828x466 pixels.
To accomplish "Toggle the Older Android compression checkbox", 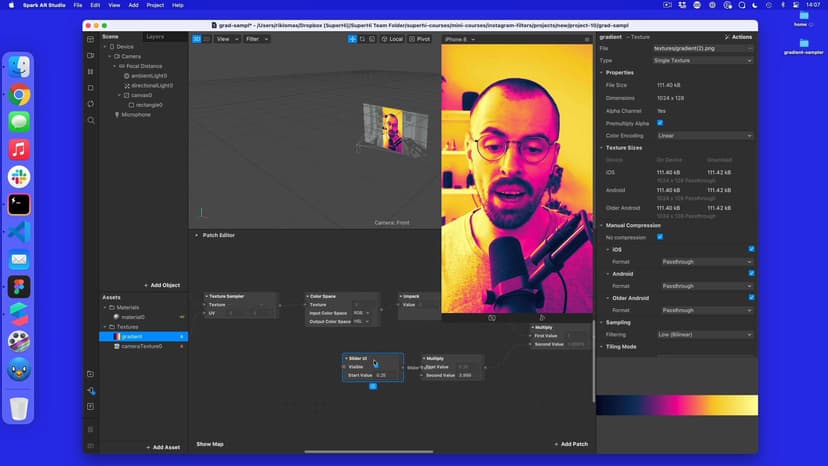I will (x=751, y=297).
